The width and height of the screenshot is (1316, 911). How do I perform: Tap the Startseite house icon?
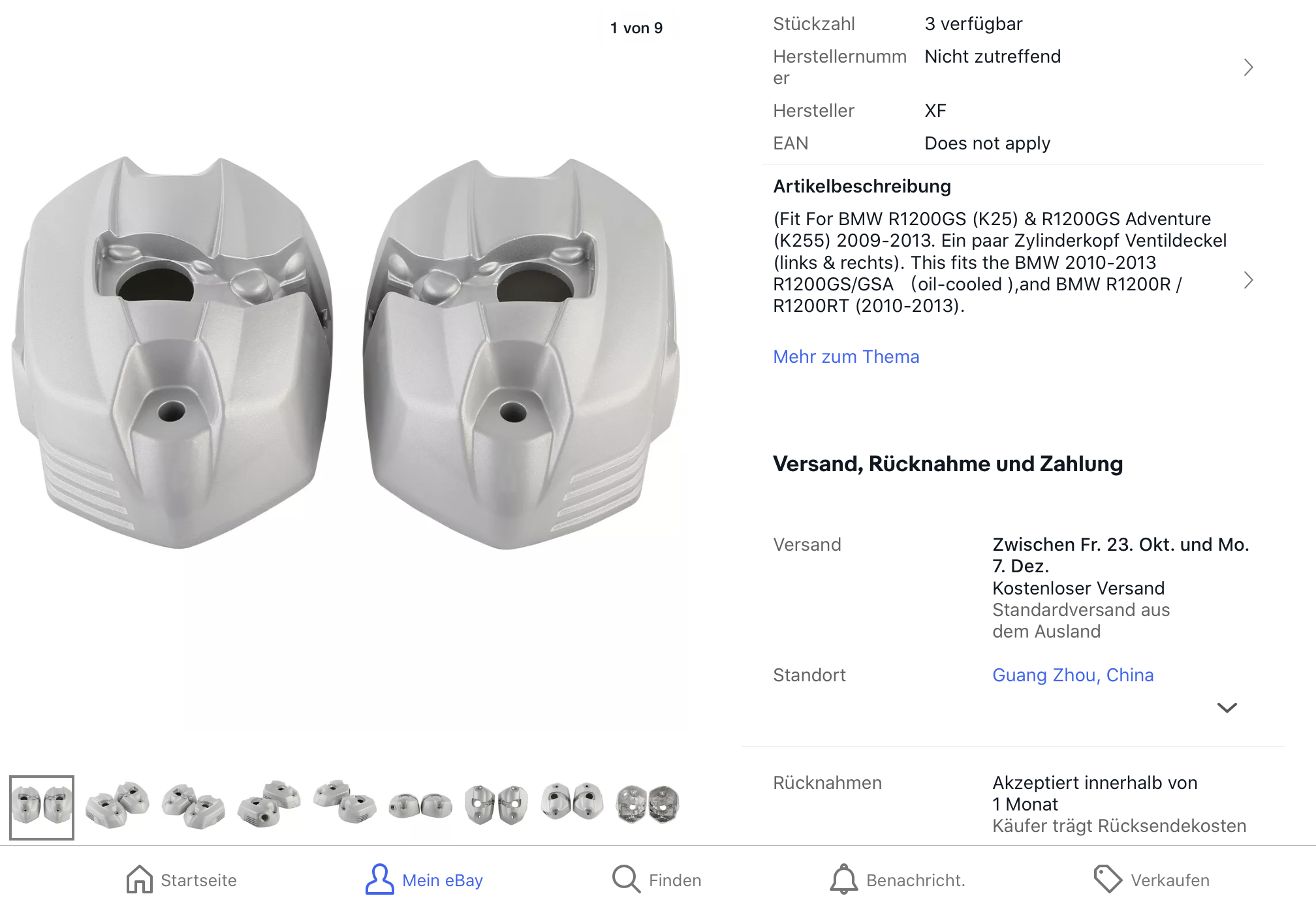point(140,880)
